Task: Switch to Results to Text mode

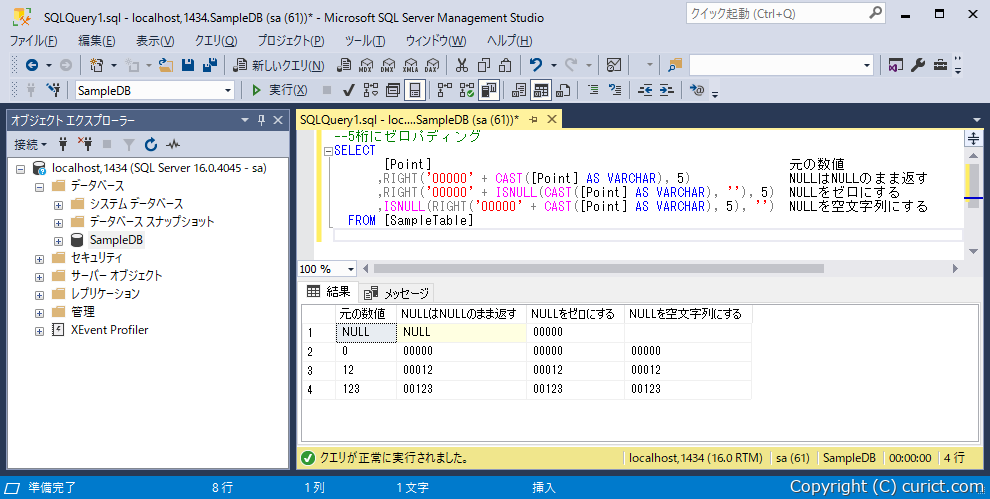Action: pos(519,90)
